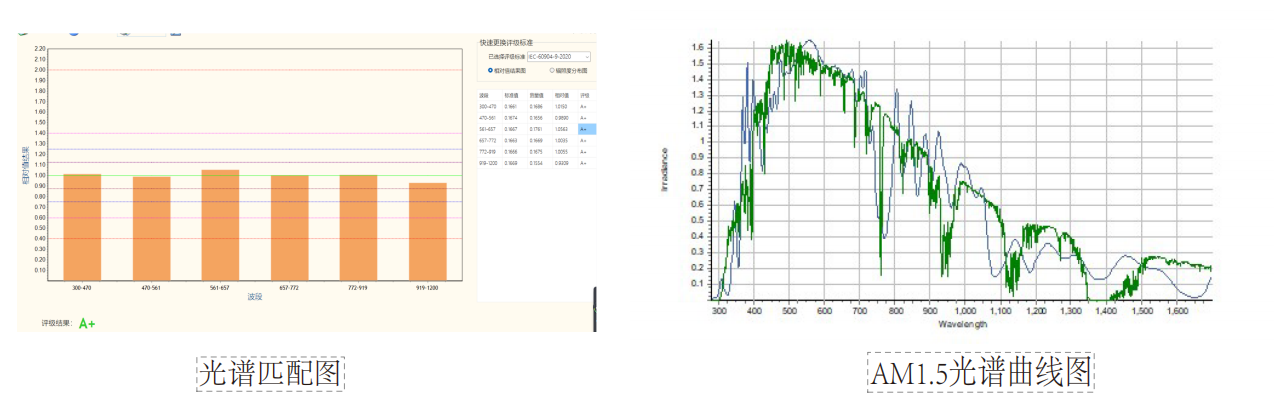1278x417 pixels.
Task: Select the 相对值结果图 radio button
Action: tap(490, 71)
